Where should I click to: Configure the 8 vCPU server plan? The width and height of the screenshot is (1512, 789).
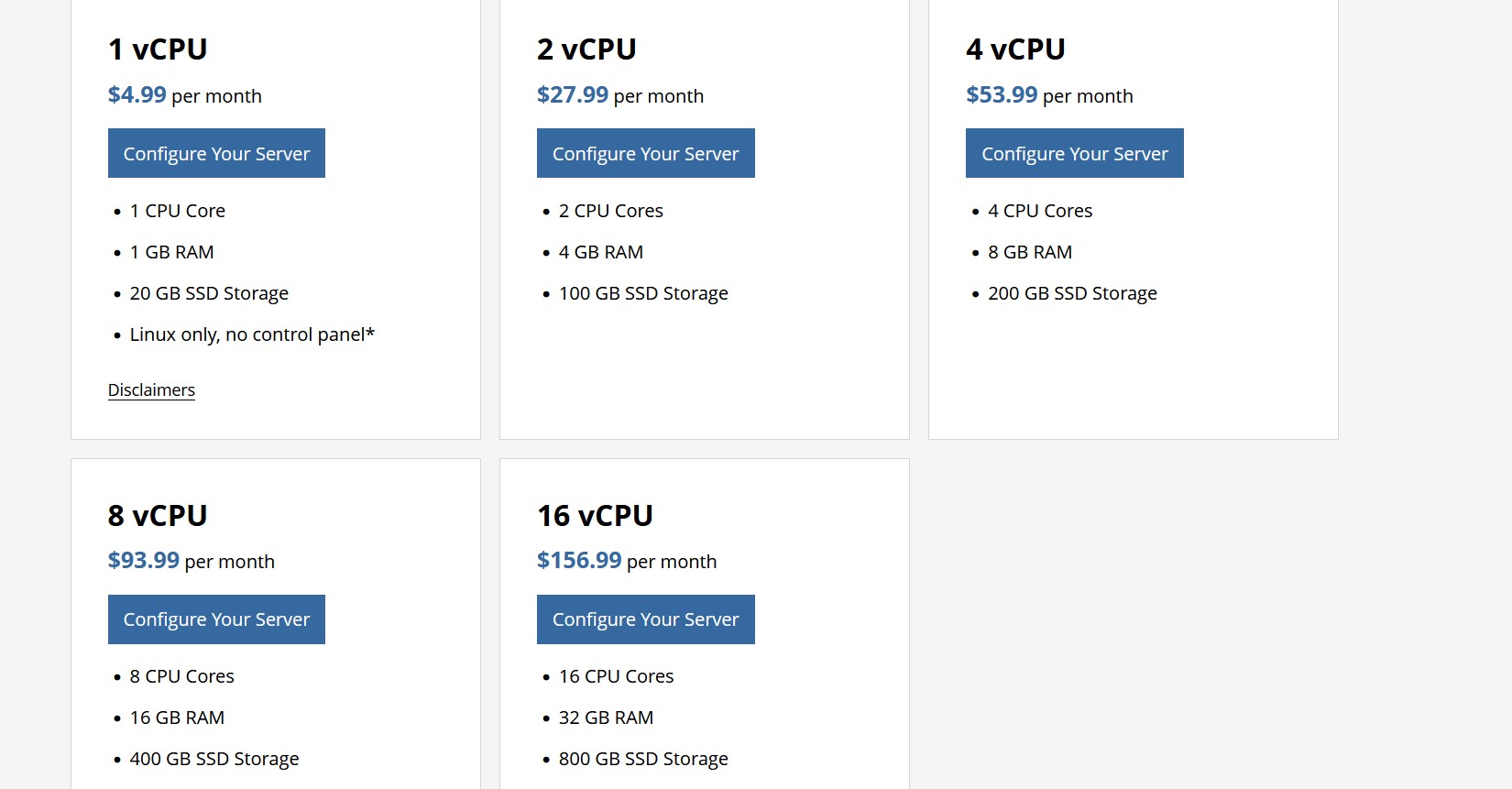point(216,619)
